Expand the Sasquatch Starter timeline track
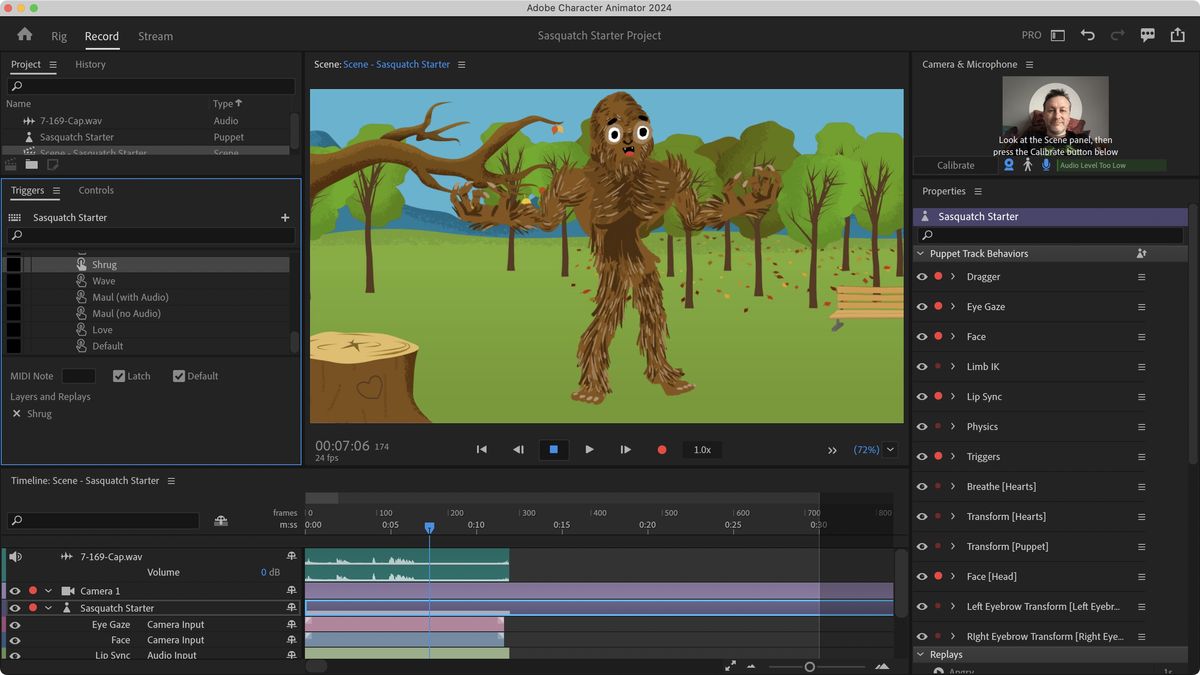The width and height of the screenshot is (1200, 675). [47, 607]
